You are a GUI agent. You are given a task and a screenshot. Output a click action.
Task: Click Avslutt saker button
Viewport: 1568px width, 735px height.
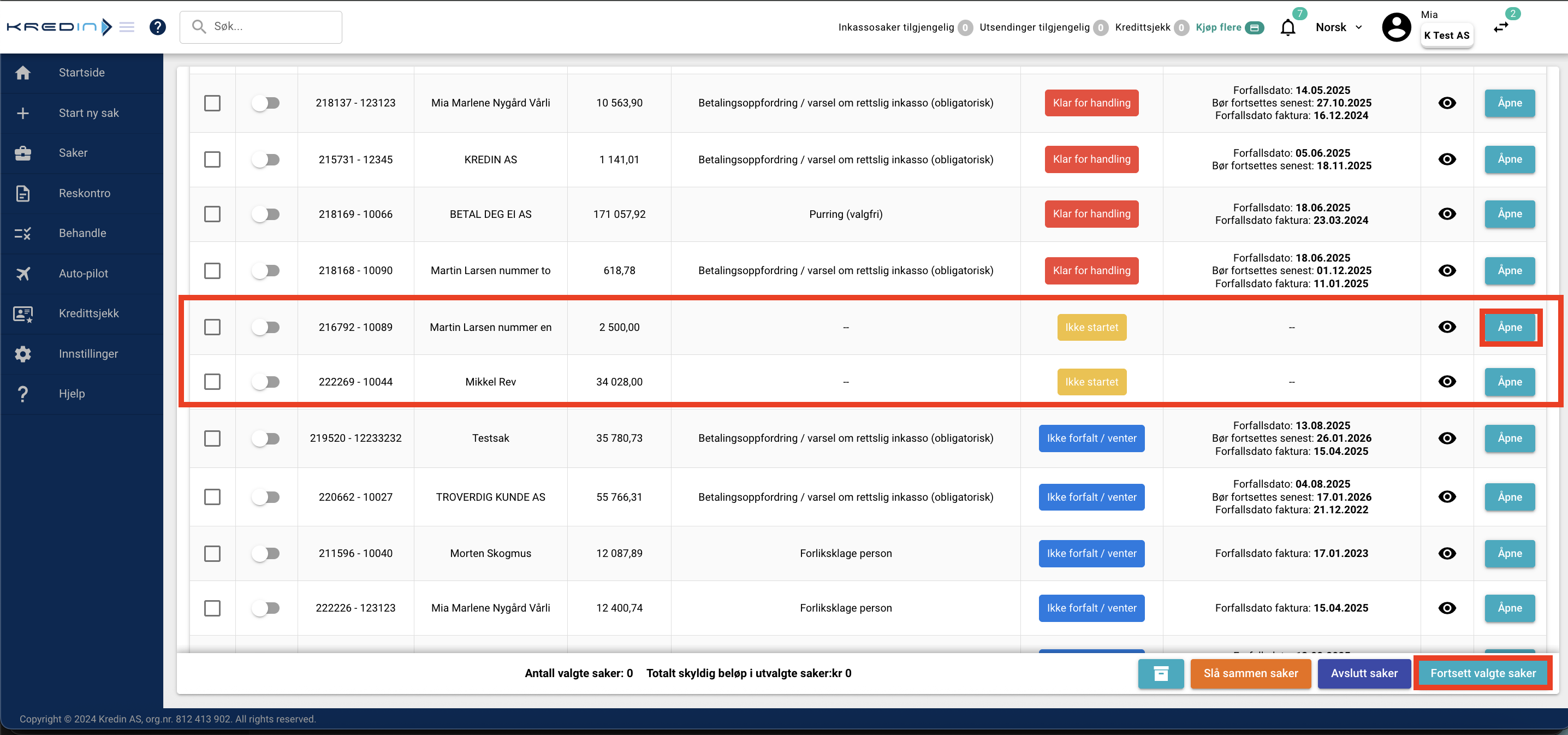[1364, 673]
